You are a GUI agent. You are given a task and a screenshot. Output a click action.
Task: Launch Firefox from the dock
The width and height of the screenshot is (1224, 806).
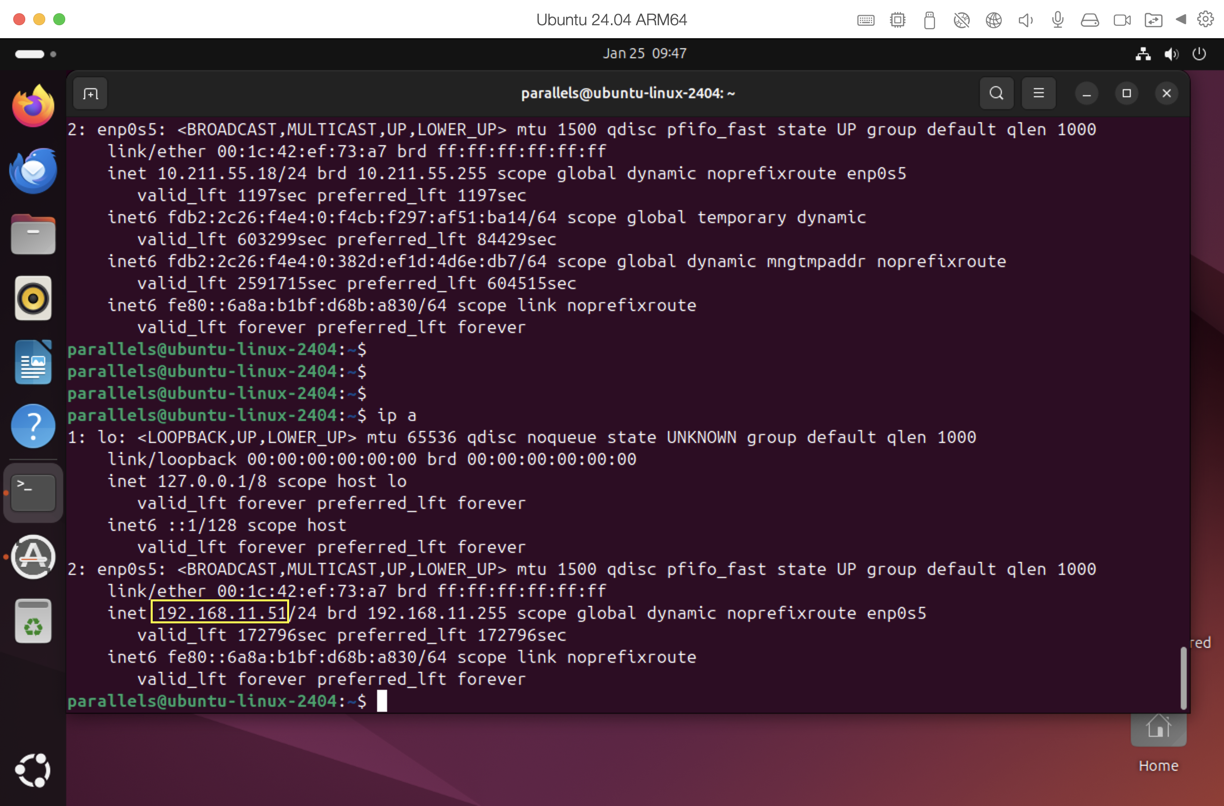click(33, 106)
